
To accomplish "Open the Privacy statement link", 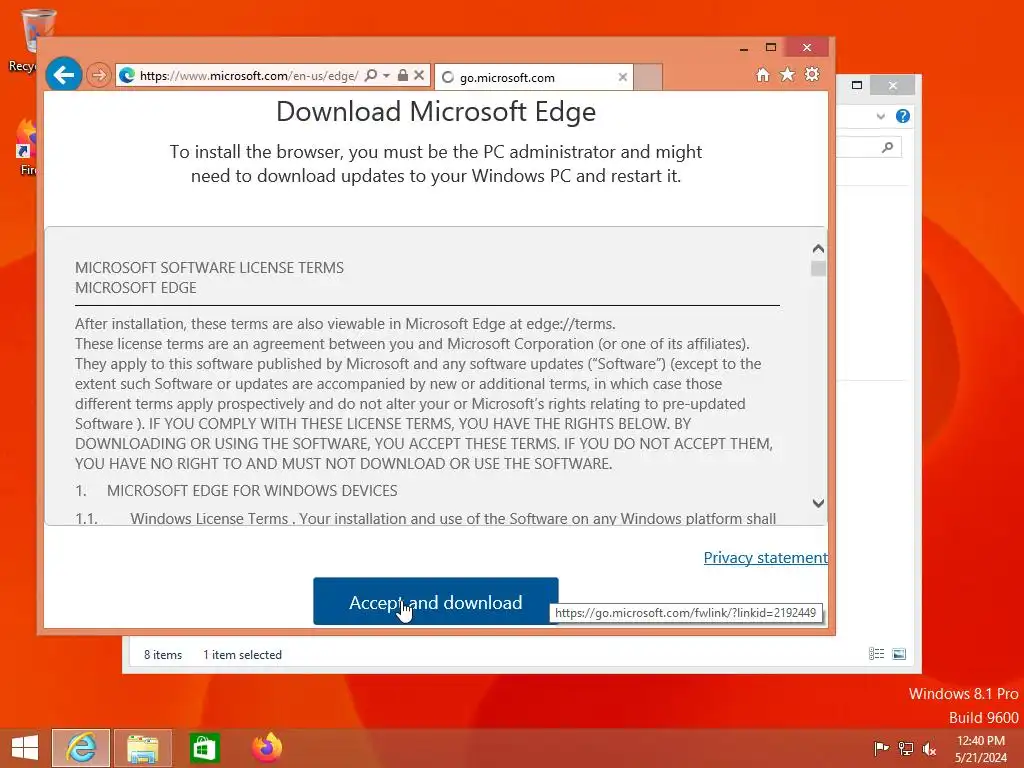I will click(x=765, y=558).
